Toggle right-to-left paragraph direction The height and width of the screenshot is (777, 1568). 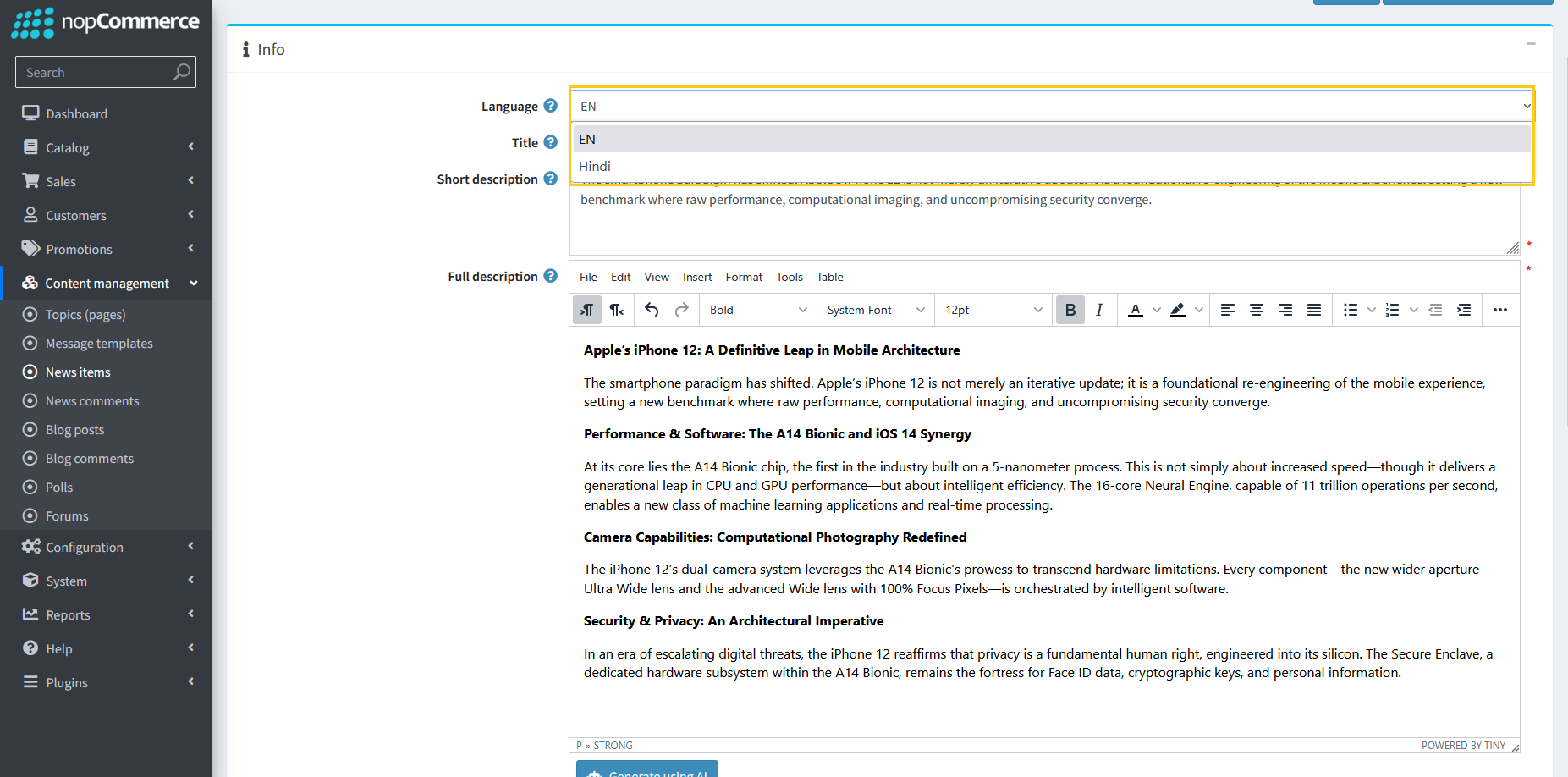(x=617, y=310)
